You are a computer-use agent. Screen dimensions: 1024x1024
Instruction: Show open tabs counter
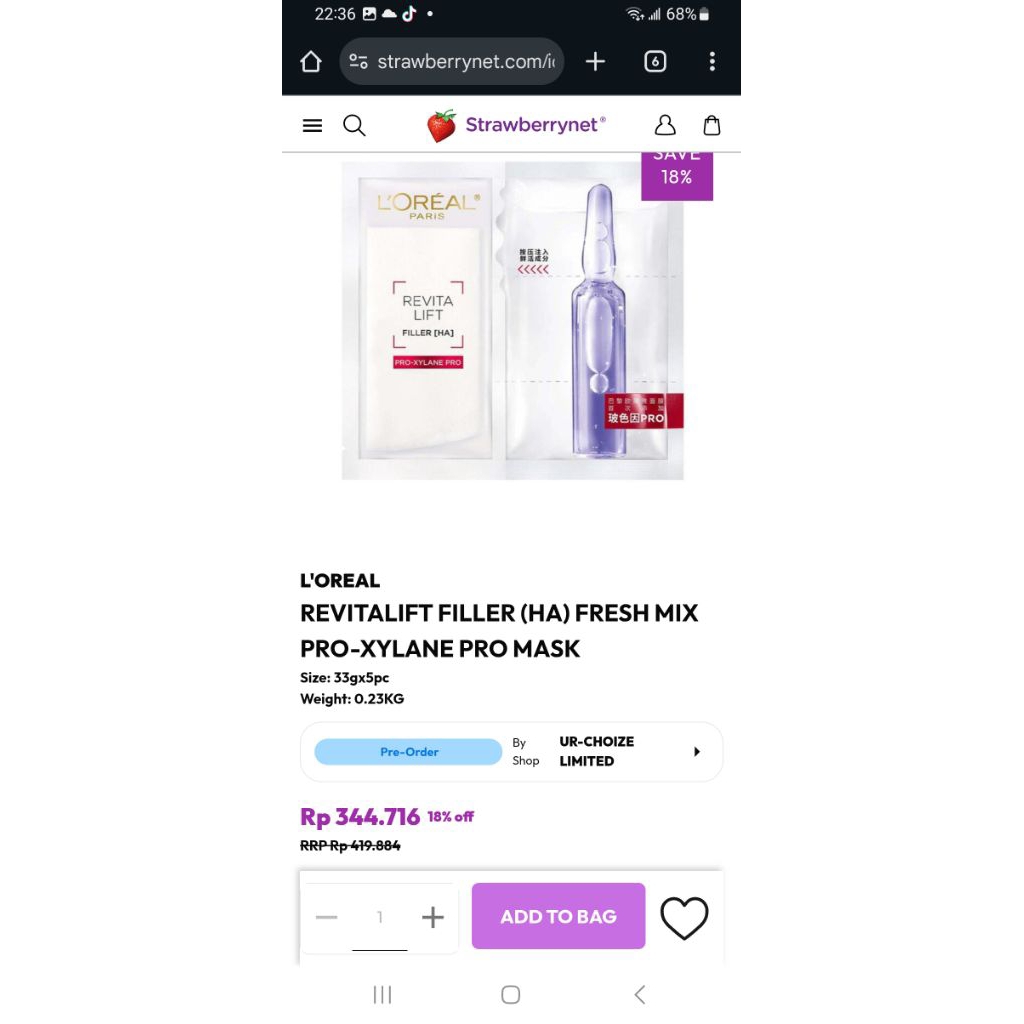[655, 61]
